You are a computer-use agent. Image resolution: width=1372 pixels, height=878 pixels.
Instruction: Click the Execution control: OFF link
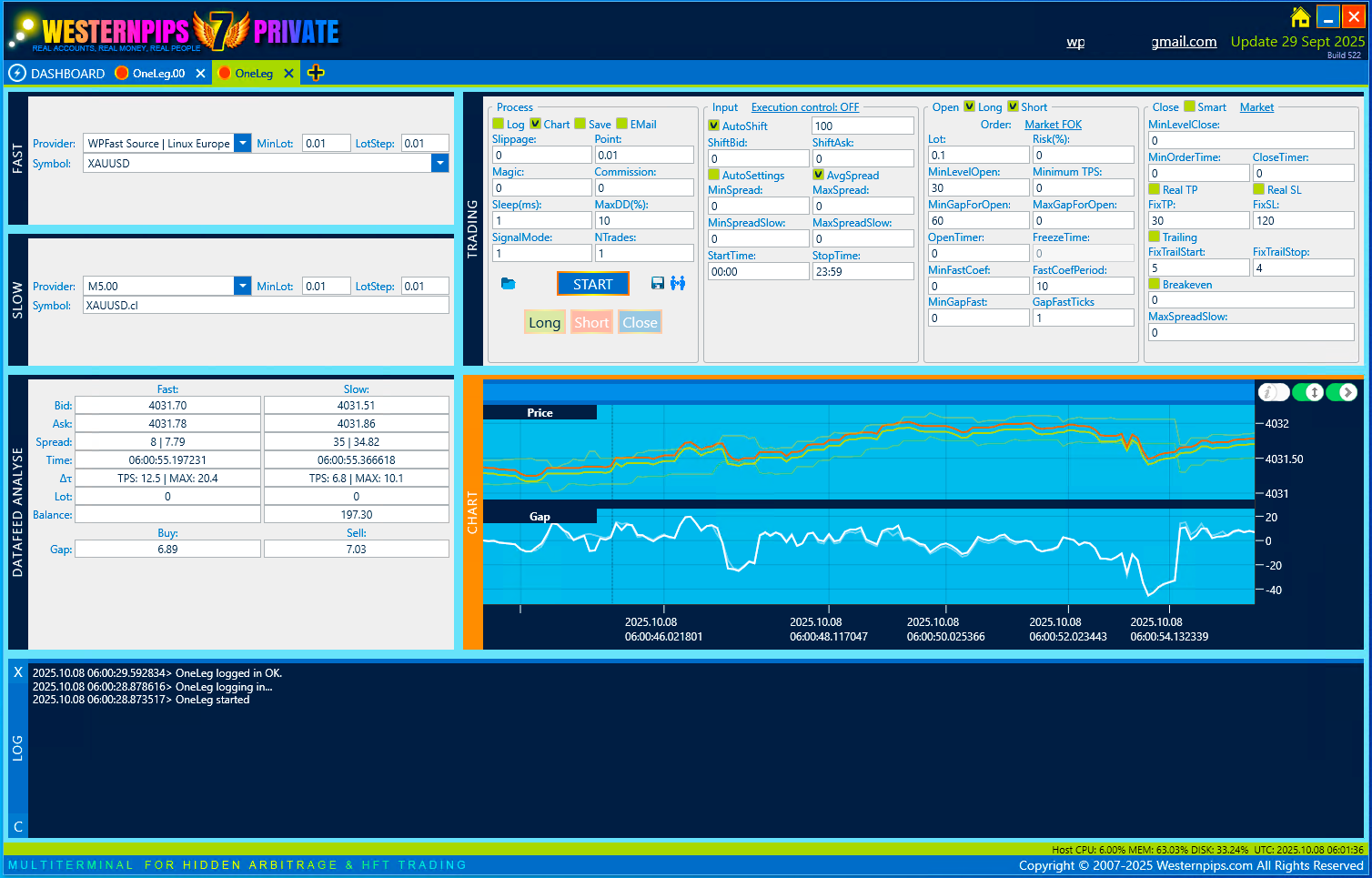(805, 107)
